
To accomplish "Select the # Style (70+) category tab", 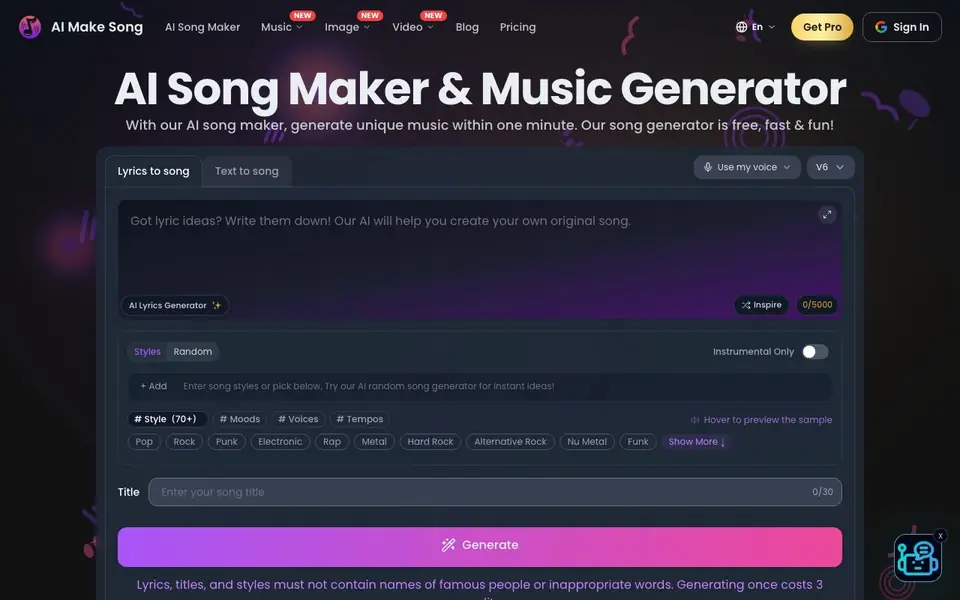I will tap(167, 419).
